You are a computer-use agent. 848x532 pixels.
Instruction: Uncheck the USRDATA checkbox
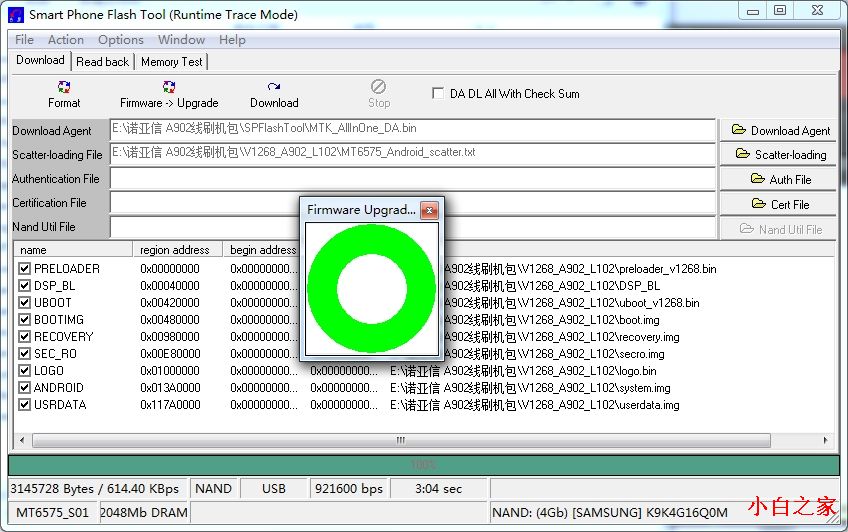click(x=24, y=404)
